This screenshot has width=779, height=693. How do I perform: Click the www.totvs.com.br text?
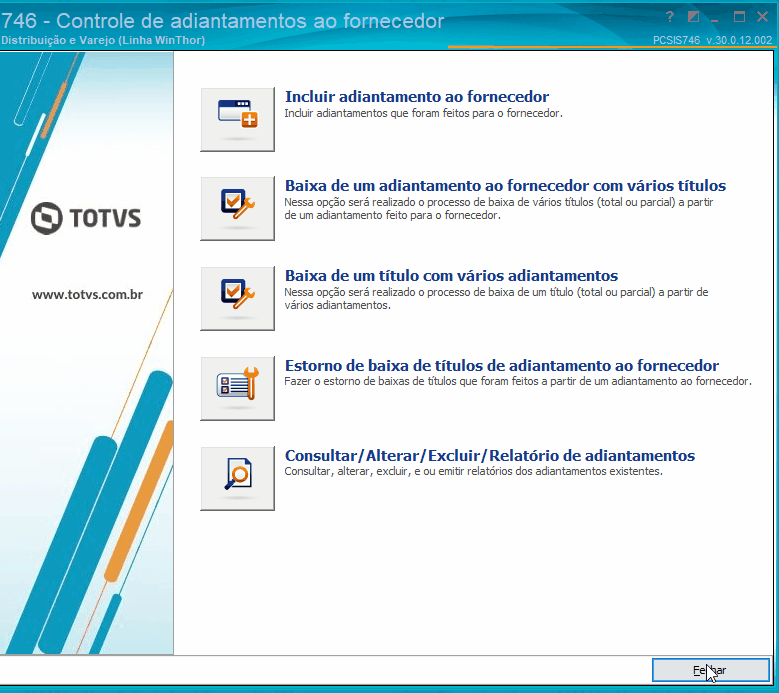87,295
